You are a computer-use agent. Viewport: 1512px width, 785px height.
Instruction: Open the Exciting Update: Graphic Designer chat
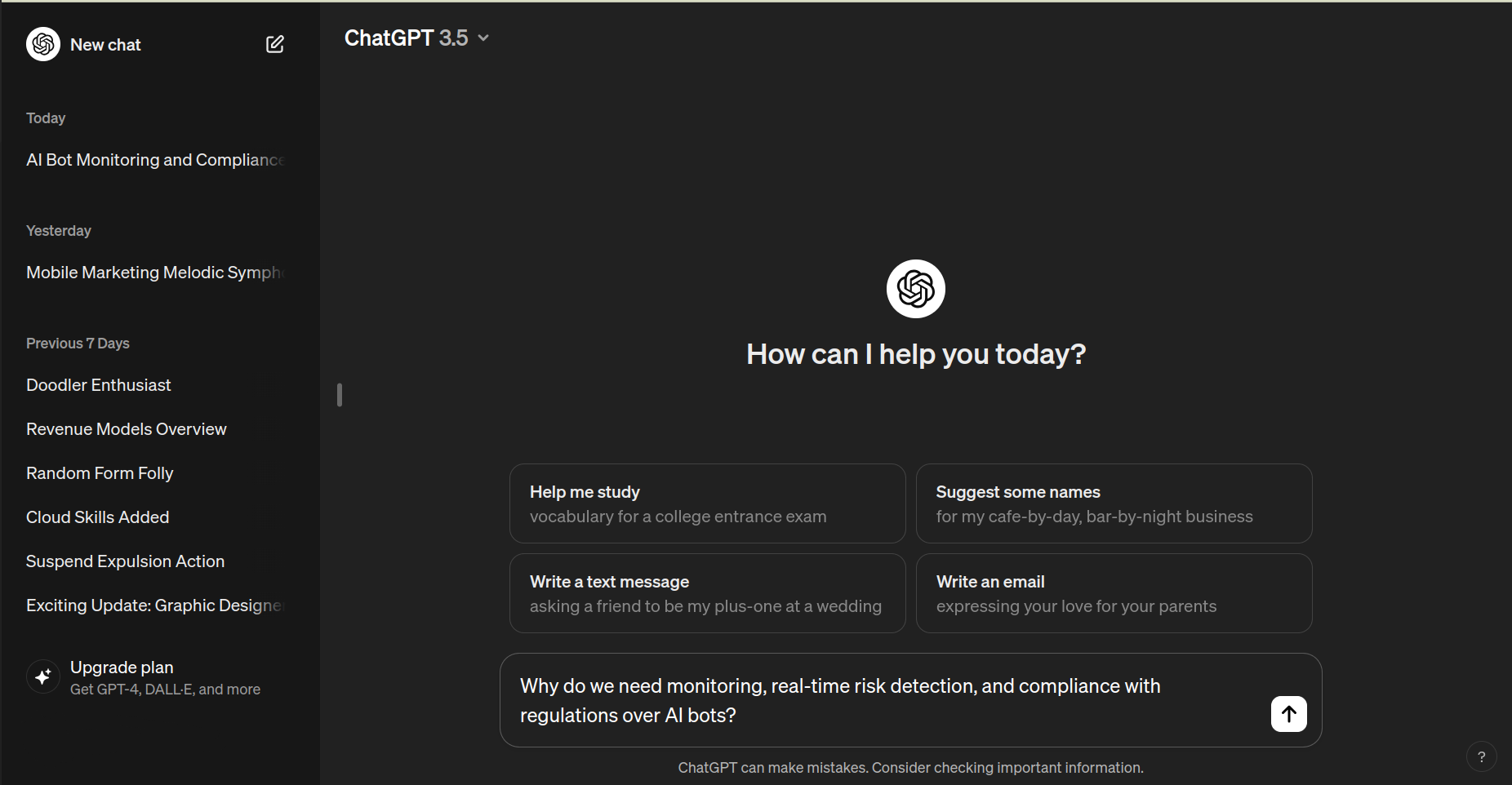click(155, 605)
